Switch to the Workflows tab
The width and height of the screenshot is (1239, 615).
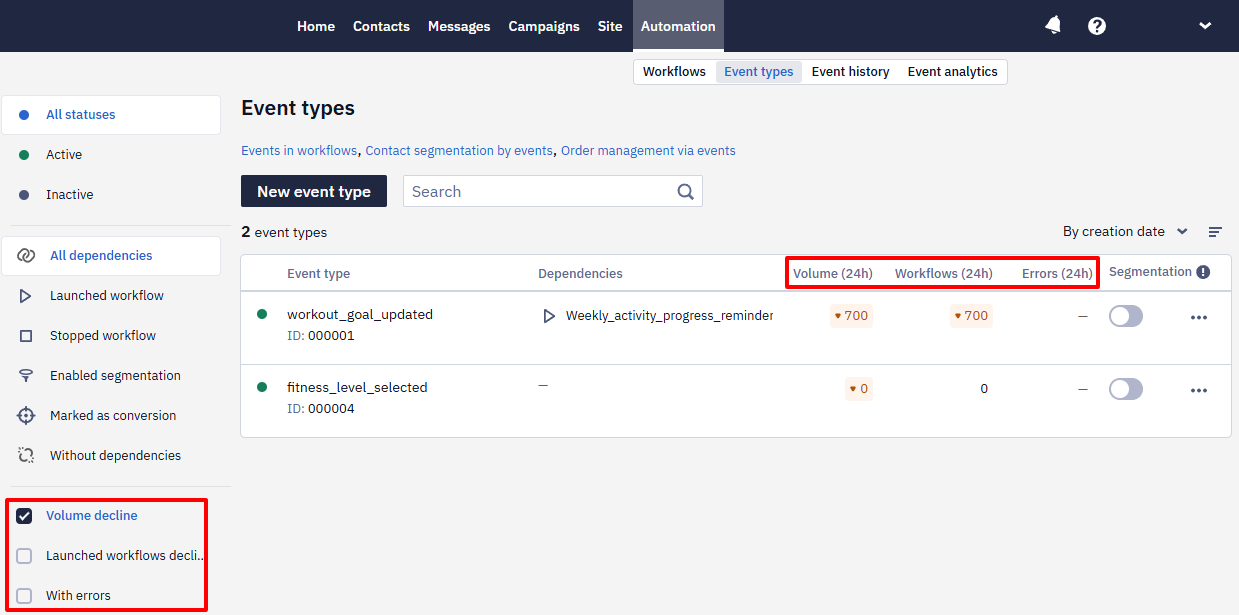pos(674,72)
